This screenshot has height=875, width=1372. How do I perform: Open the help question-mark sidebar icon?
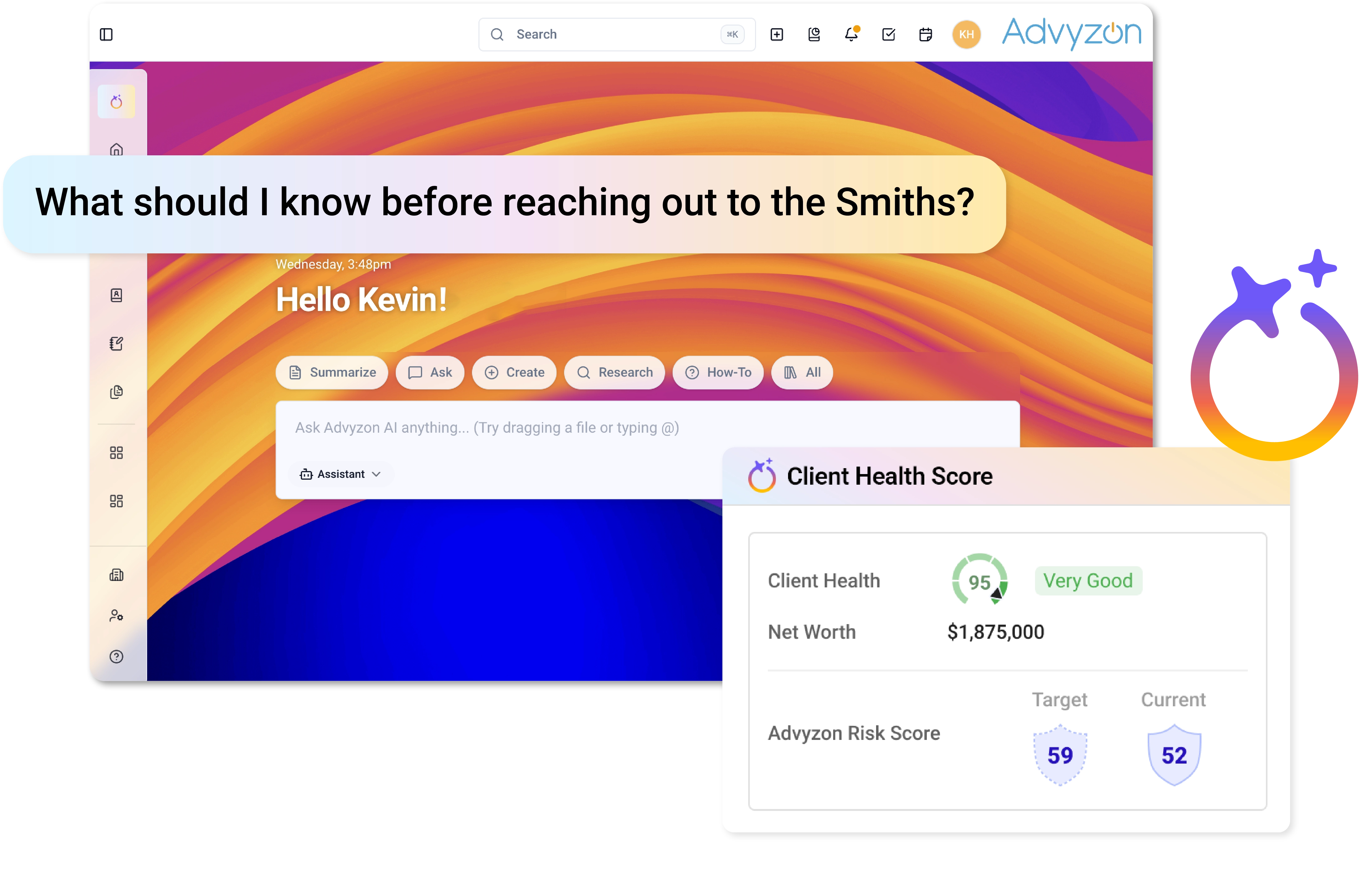click(x=116, y=657)
